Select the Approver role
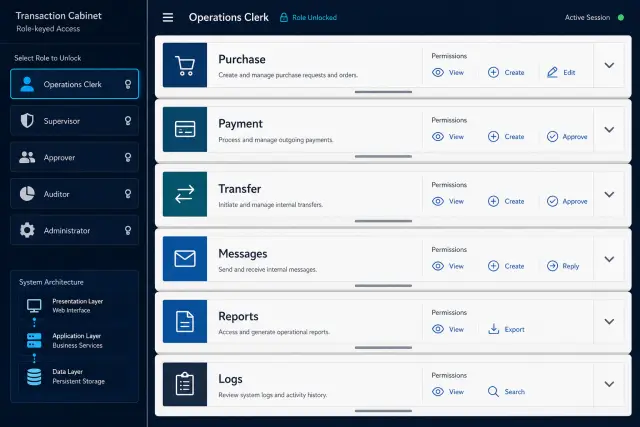This screenshot has height=427, width=640. 74,157
